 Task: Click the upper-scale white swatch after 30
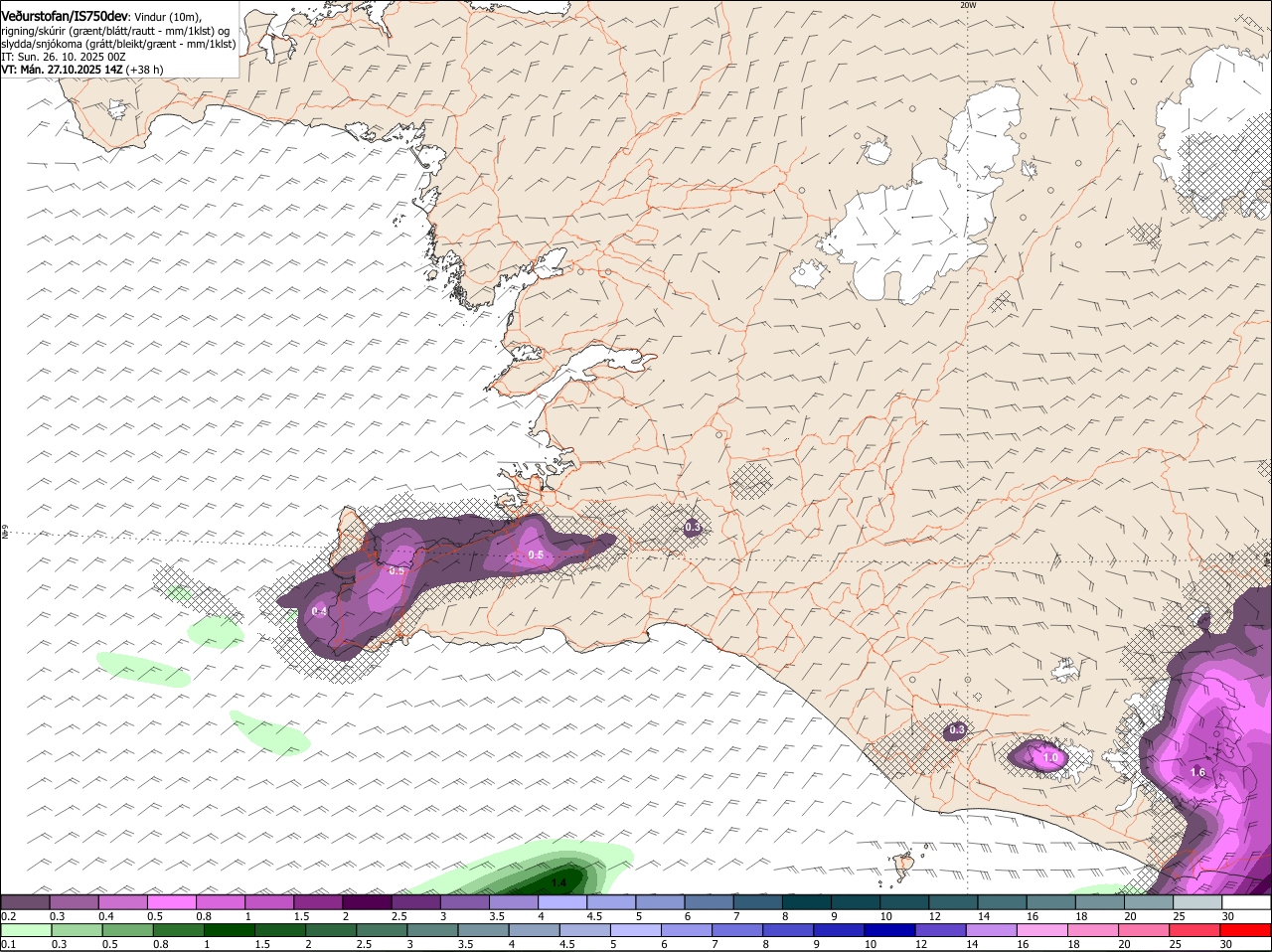point(1246,902)
